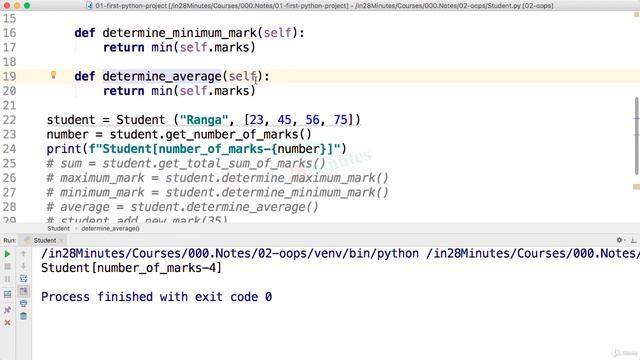Select the Student tab in Run panel

click(x=44, y=240)
